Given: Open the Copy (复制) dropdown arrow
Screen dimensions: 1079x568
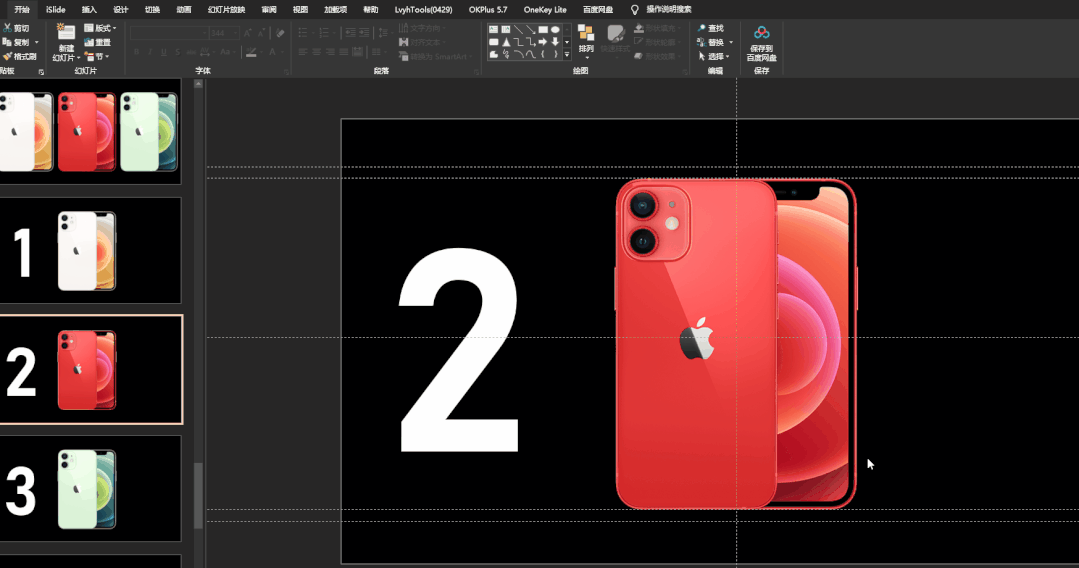Looking at the screenshot, I should 36,43.
